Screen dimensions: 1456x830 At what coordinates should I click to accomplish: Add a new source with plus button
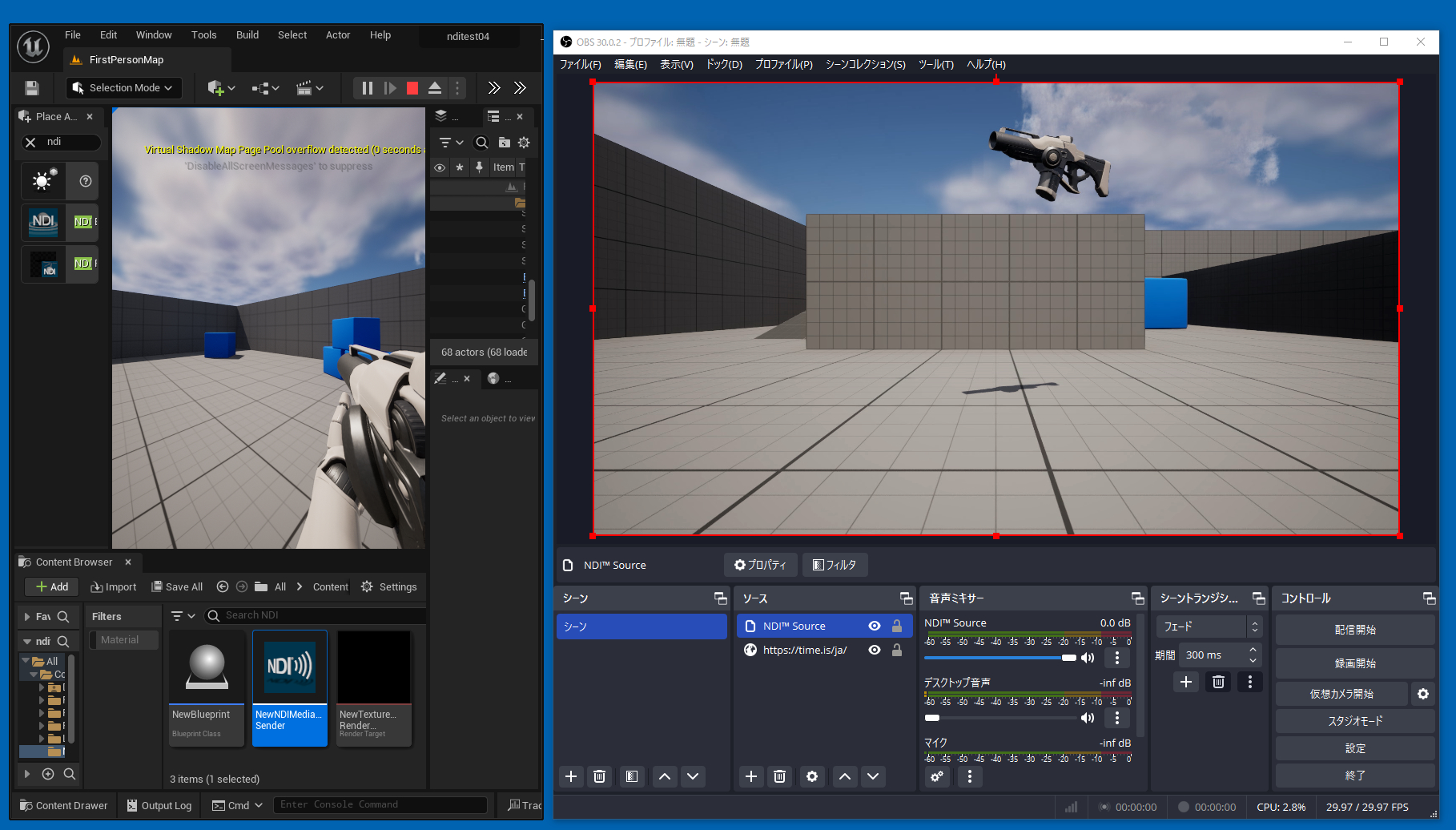pos(751,776)
